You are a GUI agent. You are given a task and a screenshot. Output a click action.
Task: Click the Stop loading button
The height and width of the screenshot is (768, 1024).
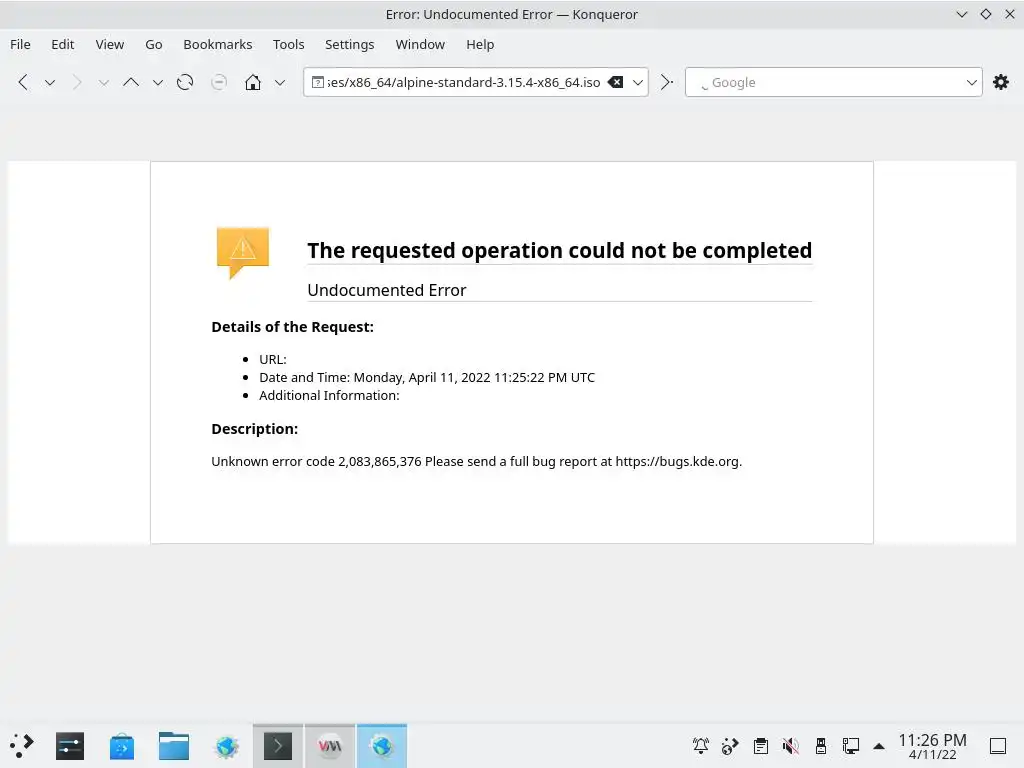(219, 82)
